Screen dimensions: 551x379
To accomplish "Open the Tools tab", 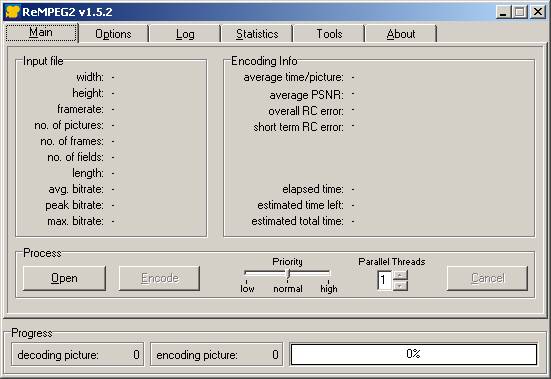I will pyautogui.click(x=329, y=34).
